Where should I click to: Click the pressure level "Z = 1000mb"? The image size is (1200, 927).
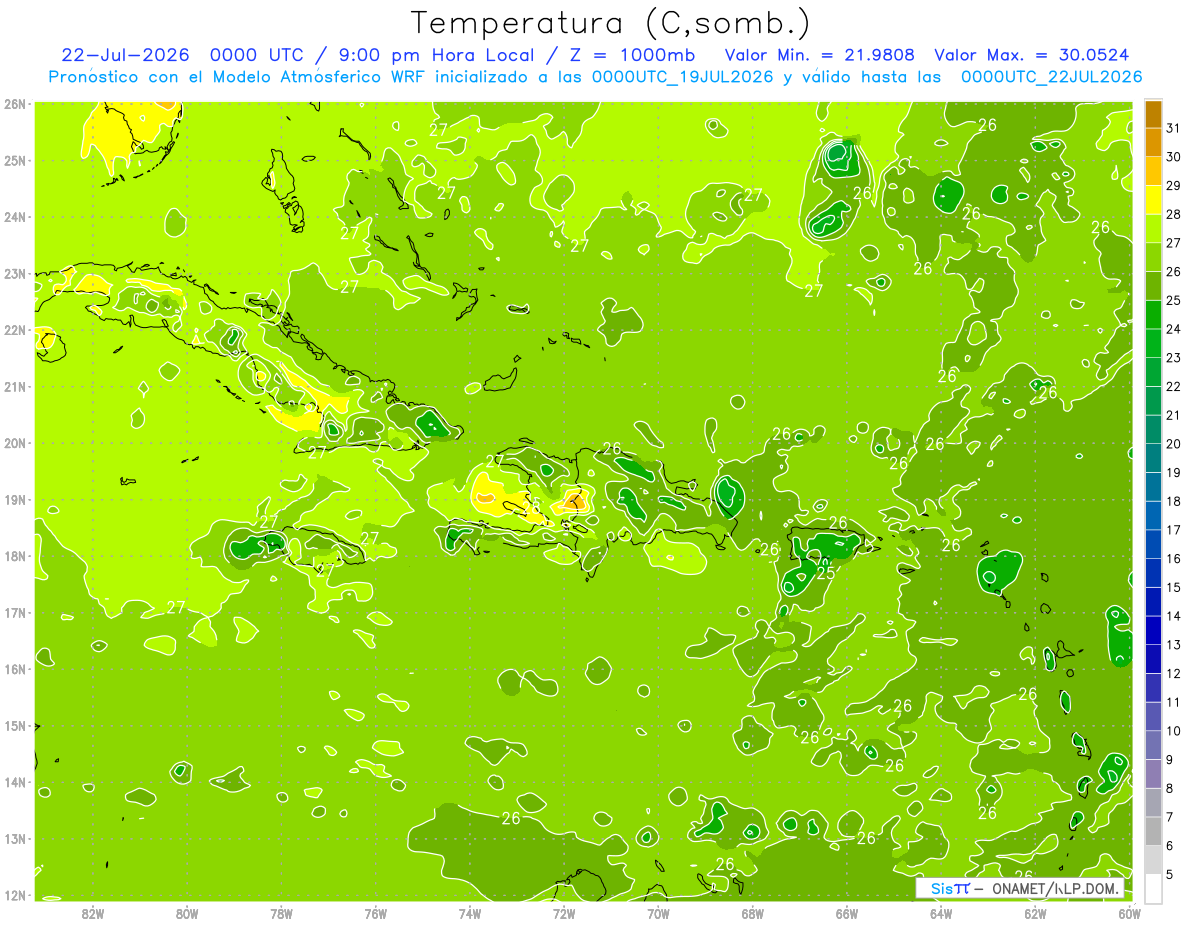(633, 54)
